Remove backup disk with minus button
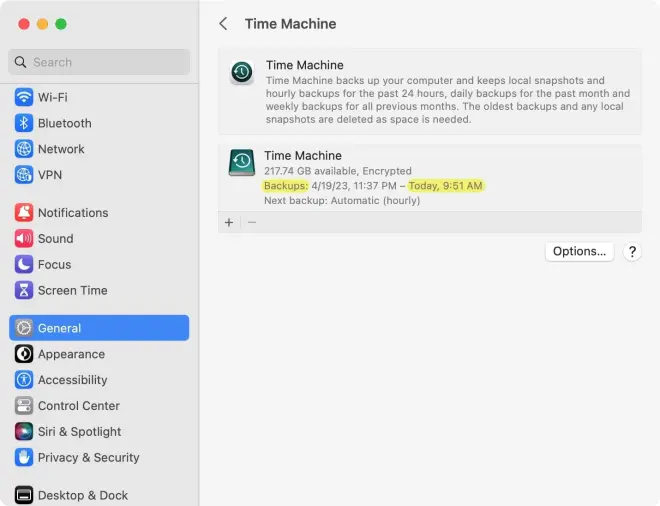 (x=252, y=222)
